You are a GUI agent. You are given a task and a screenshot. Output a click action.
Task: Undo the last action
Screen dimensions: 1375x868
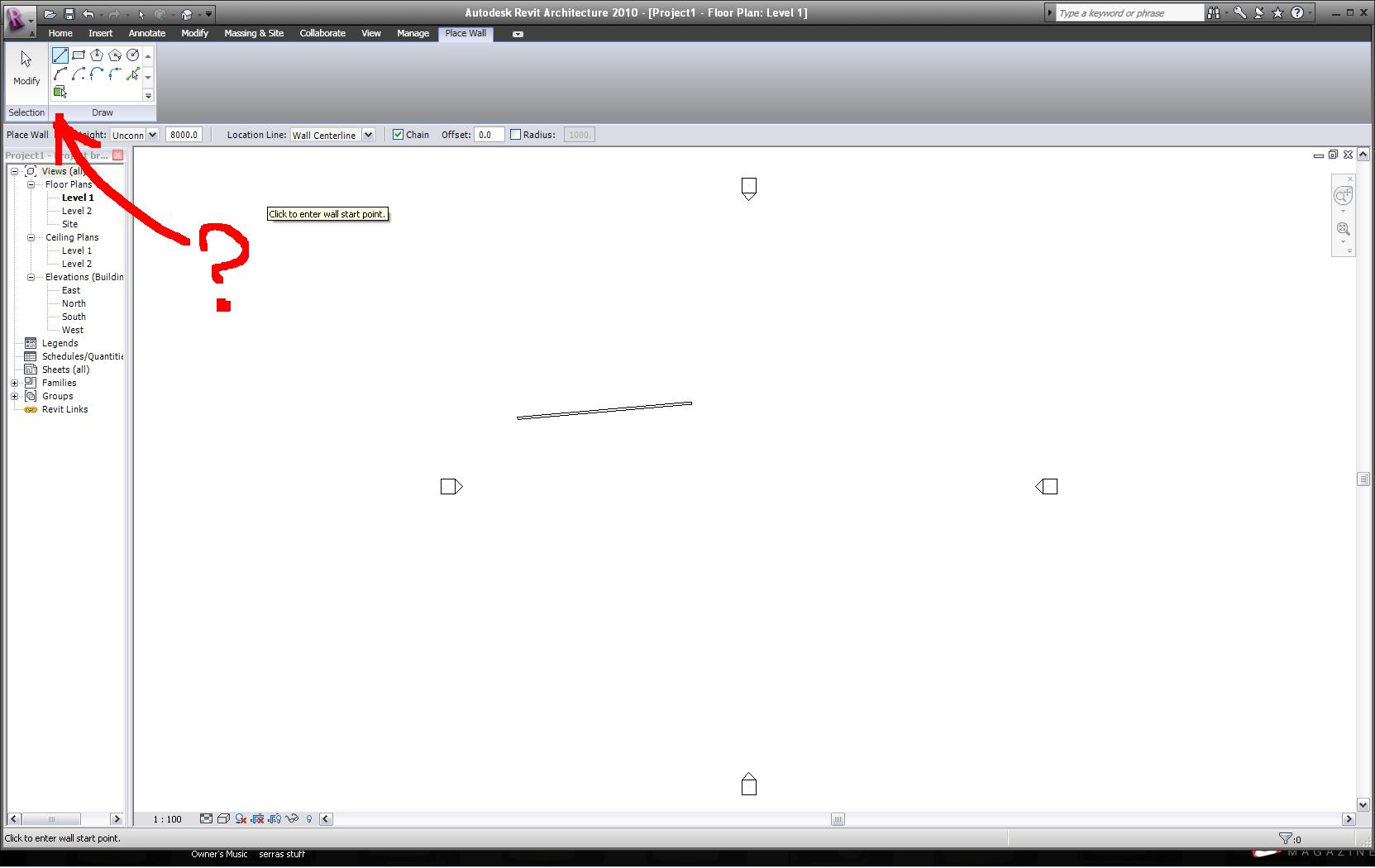(88, 13)
